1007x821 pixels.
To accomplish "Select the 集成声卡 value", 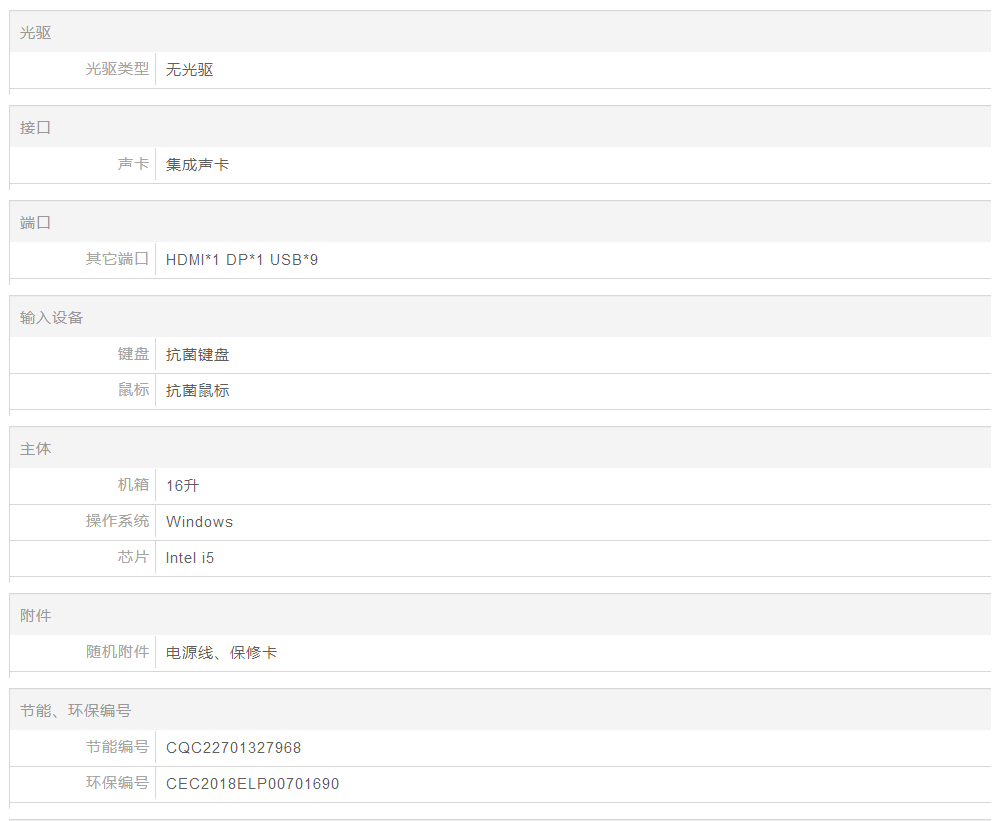I will (198, 165).
